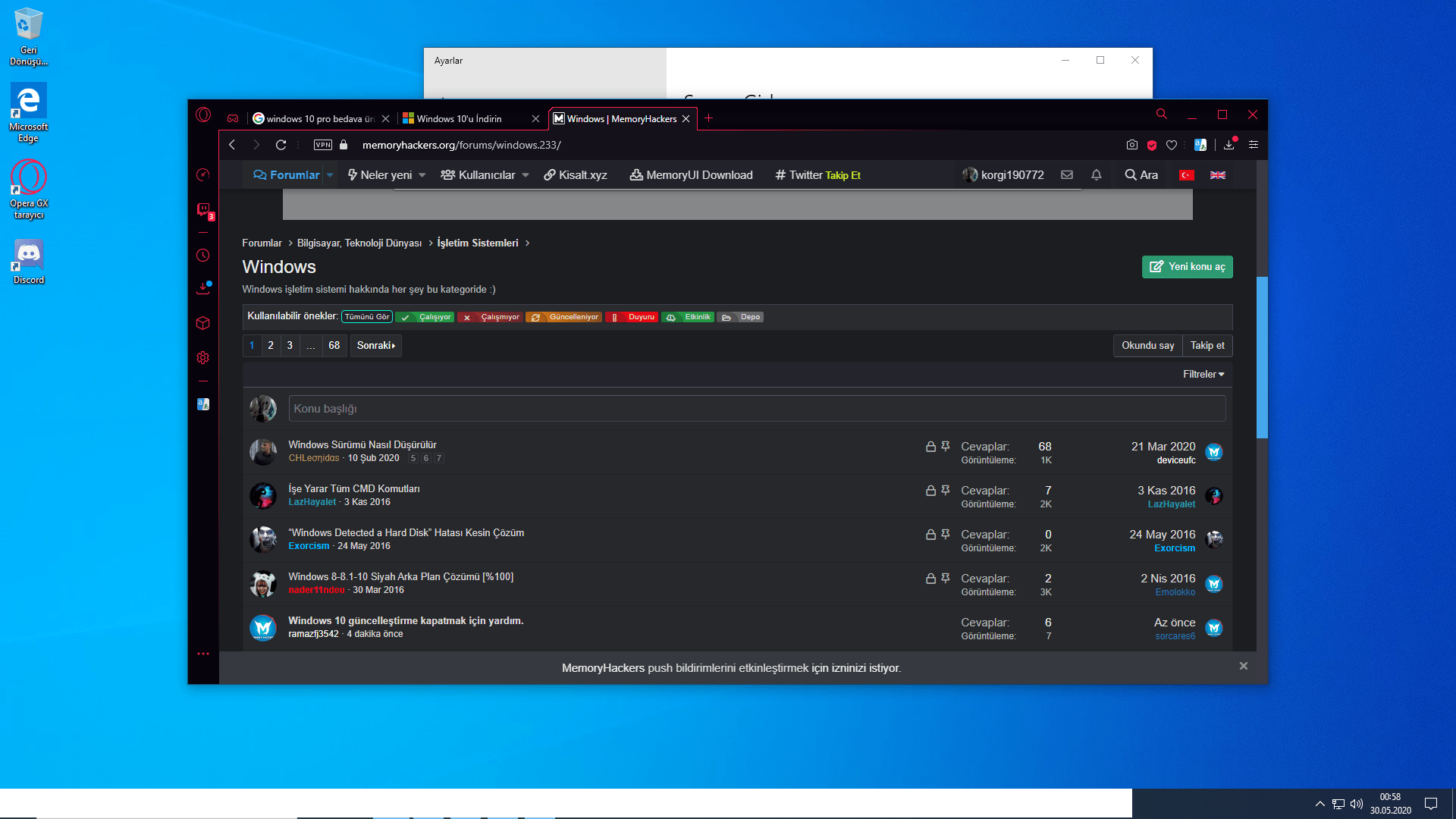Open the MemoryUI Download nav item
Screen dimensions: 1456x819
(691, 175)
